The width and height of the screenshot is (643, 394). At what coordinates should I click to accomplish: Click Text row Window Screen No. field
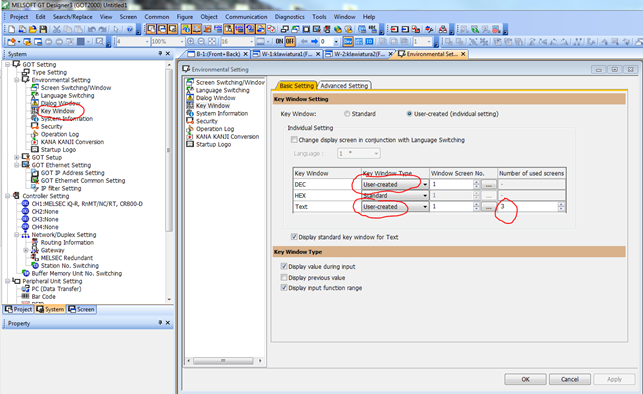(452, 207)
